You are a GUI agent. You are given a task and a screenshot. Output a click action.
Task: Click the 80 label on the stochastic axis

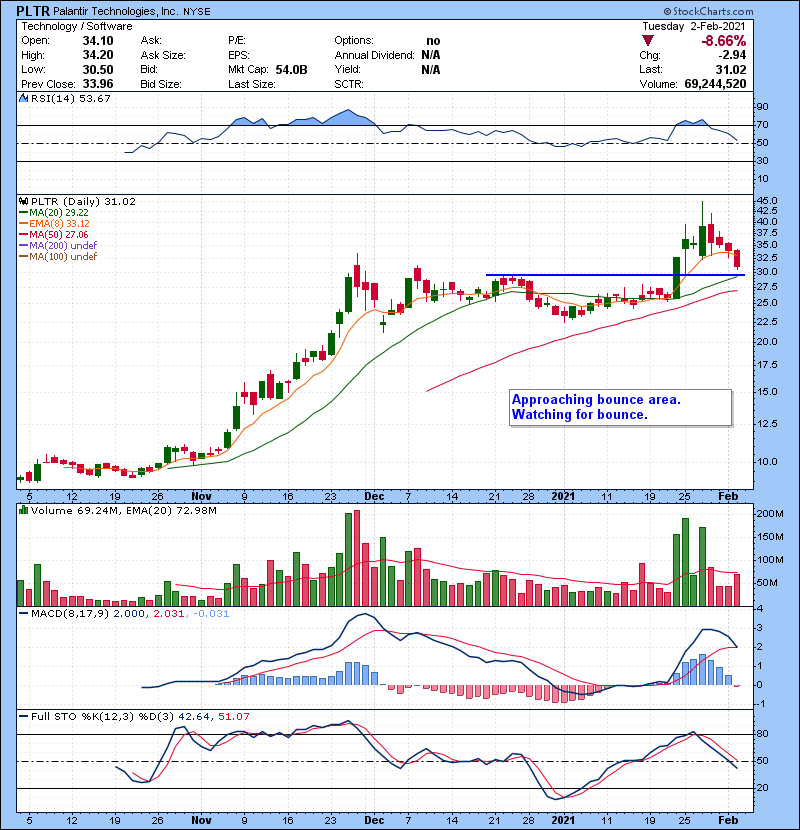(x=763, y=734)
